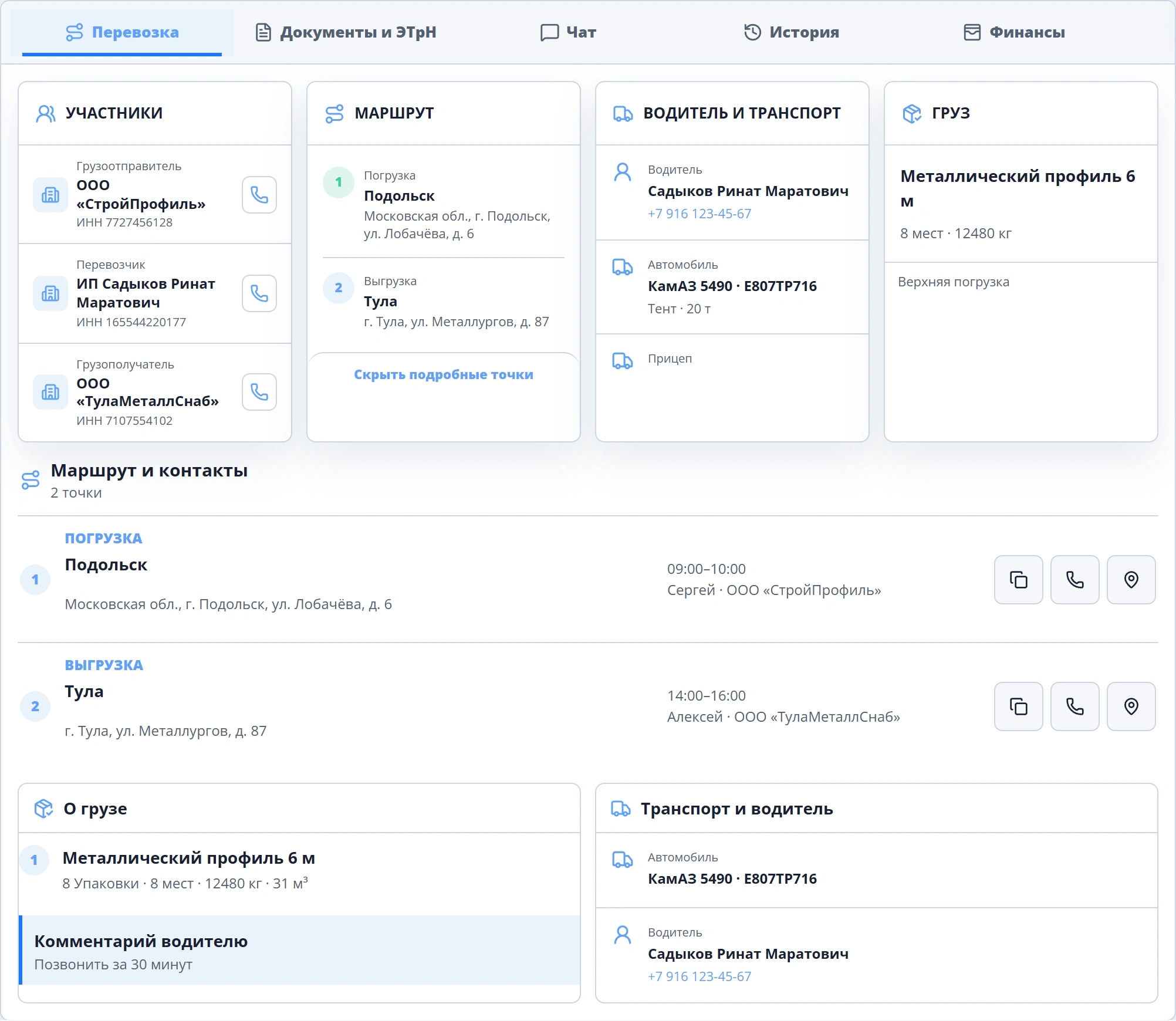Click ИНН 7727456128 text
The width and height of the screenshot is (1176, 1021).
point(124,222)
